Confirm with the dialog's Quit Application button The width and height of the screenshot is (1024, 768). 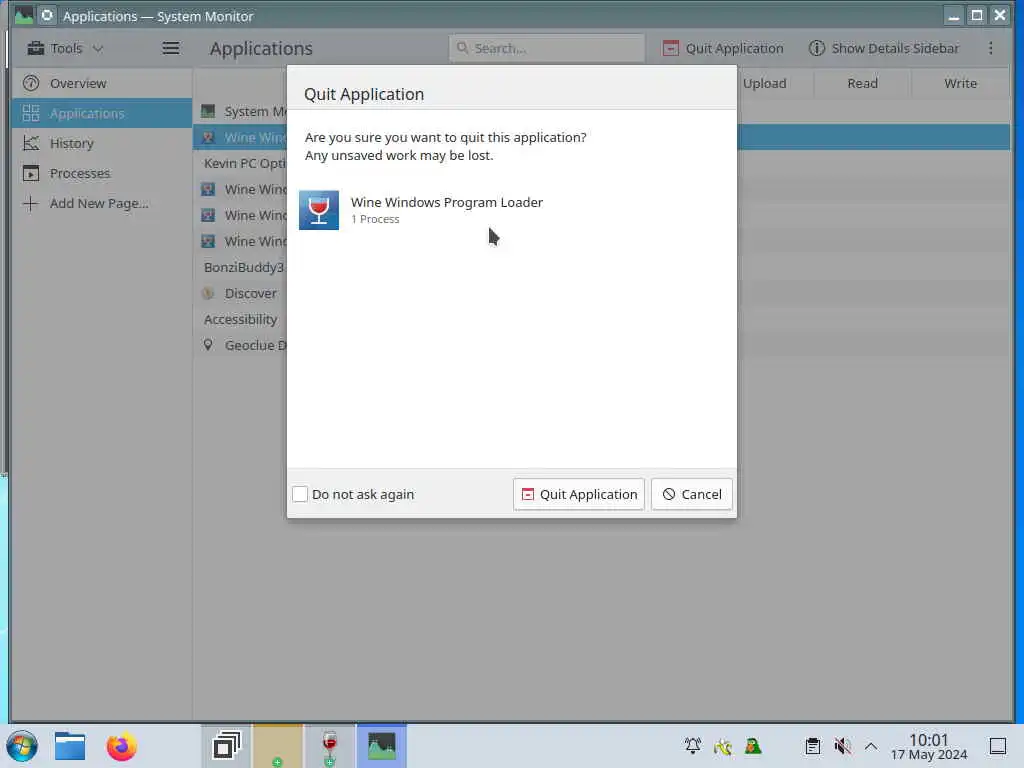pyautogui.click(x=579, y=494)
